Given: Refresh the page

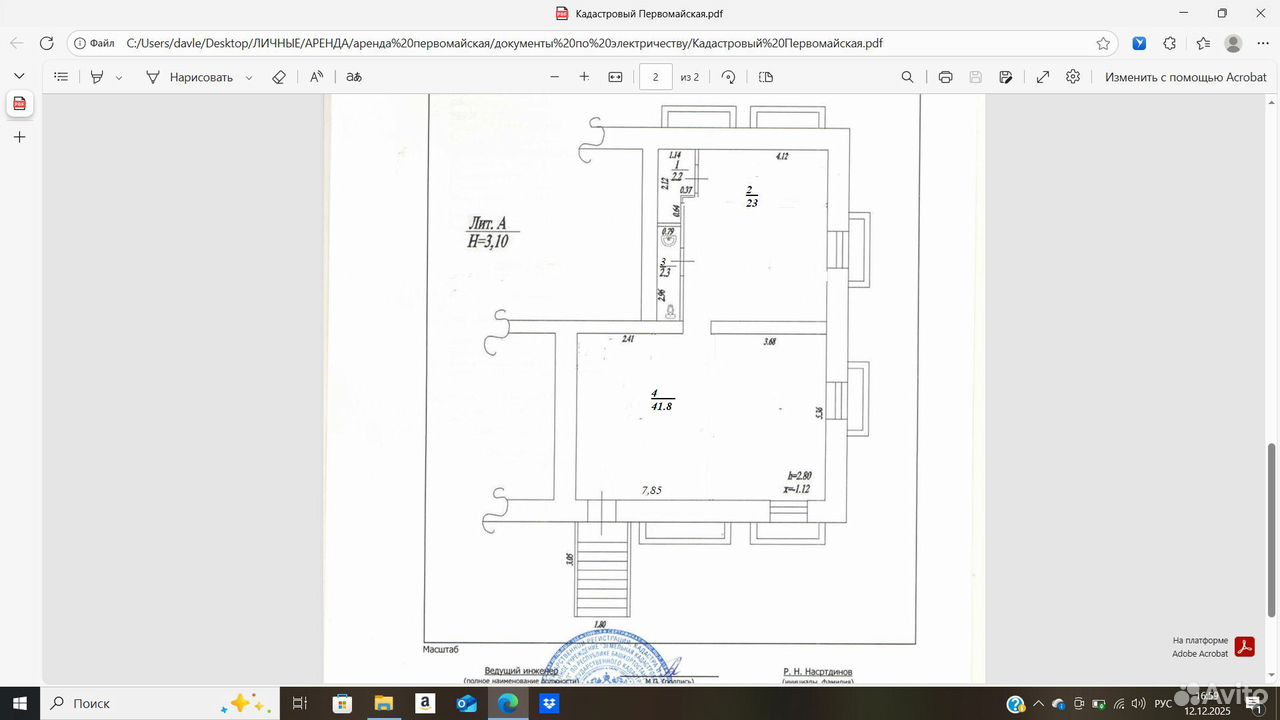Looking at the screenshot, I should (x=46, y=43).
